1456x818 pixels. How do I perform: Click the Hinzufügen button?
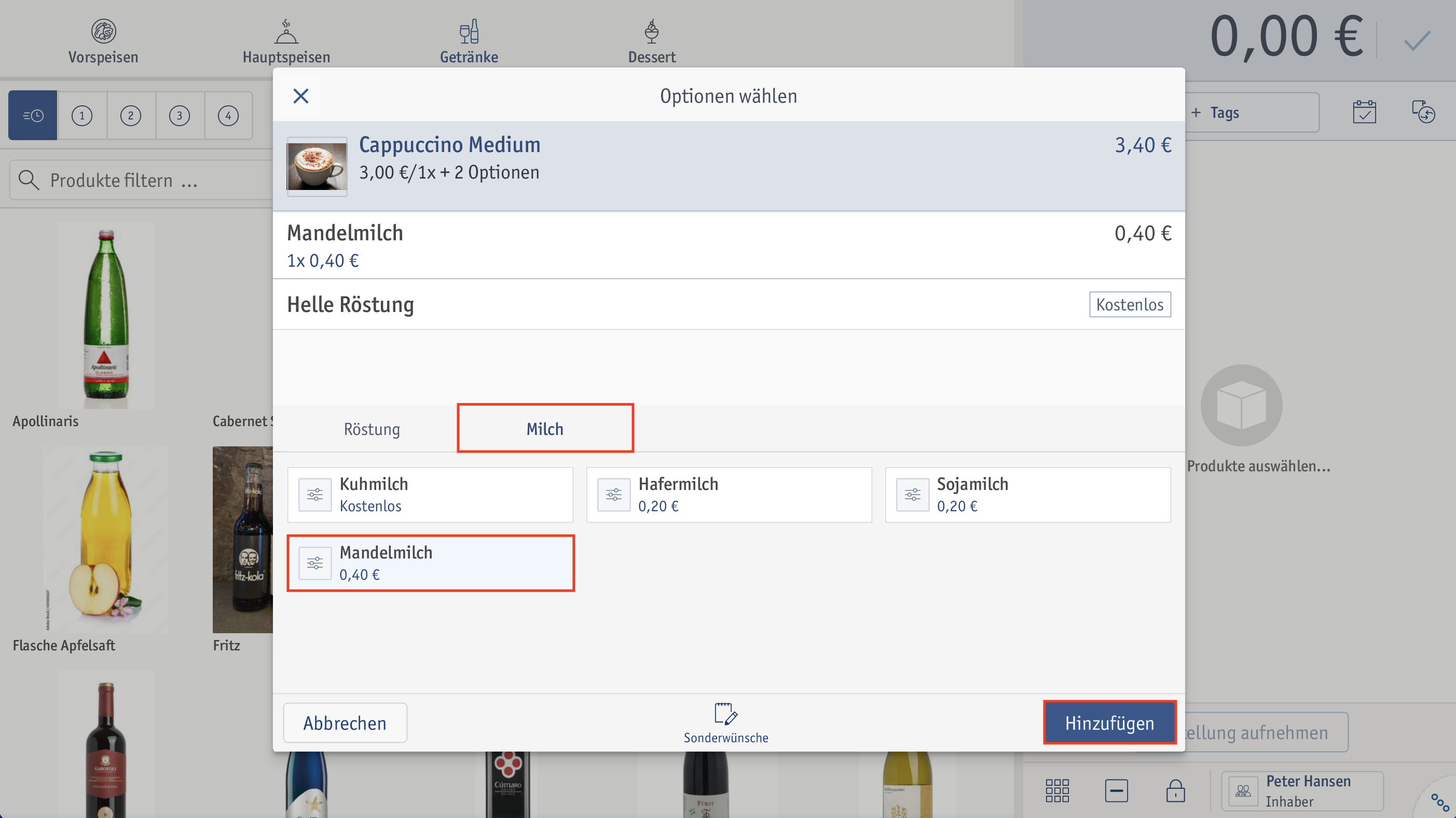1109,722
